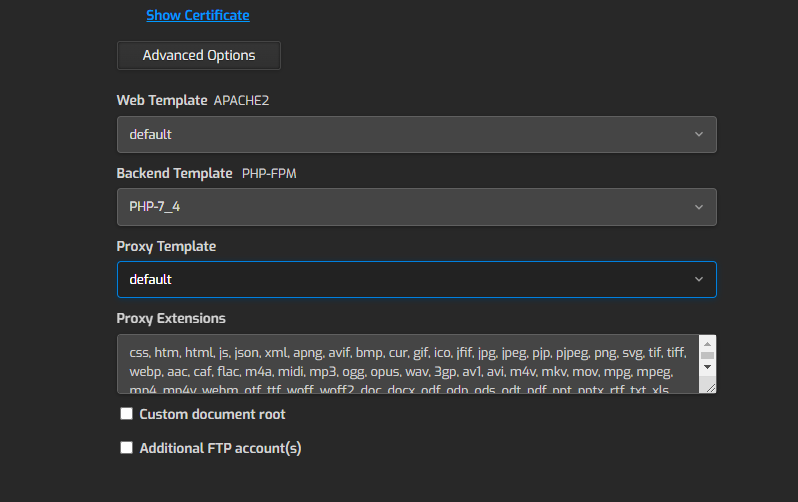798x502 pixels.
Task: Click the Advanced Options button
Action: click(199, 56)
